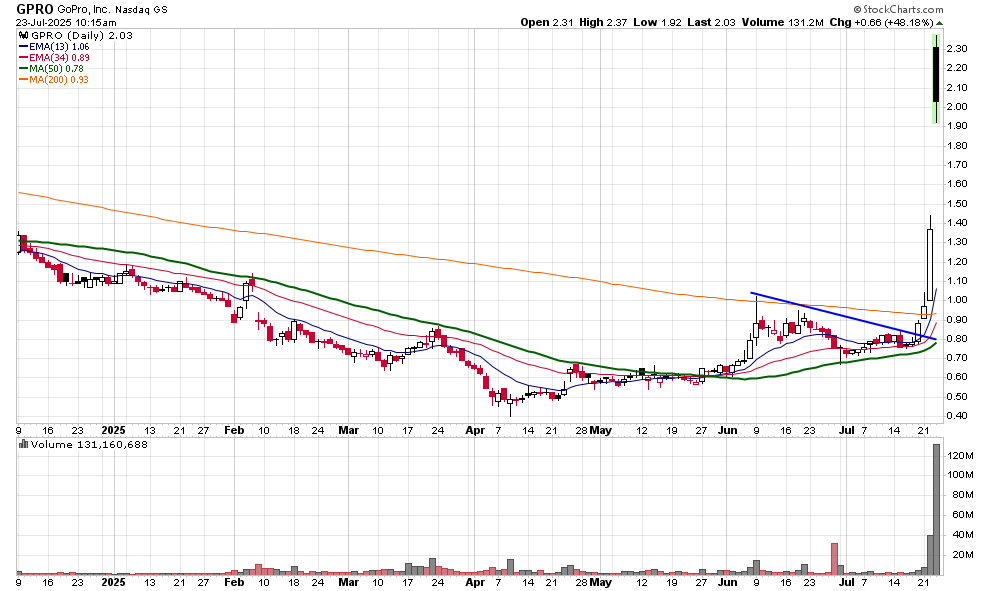990x591 pixels.
Task: Click the 1.20 price axis label
Action: pos(957,261)
